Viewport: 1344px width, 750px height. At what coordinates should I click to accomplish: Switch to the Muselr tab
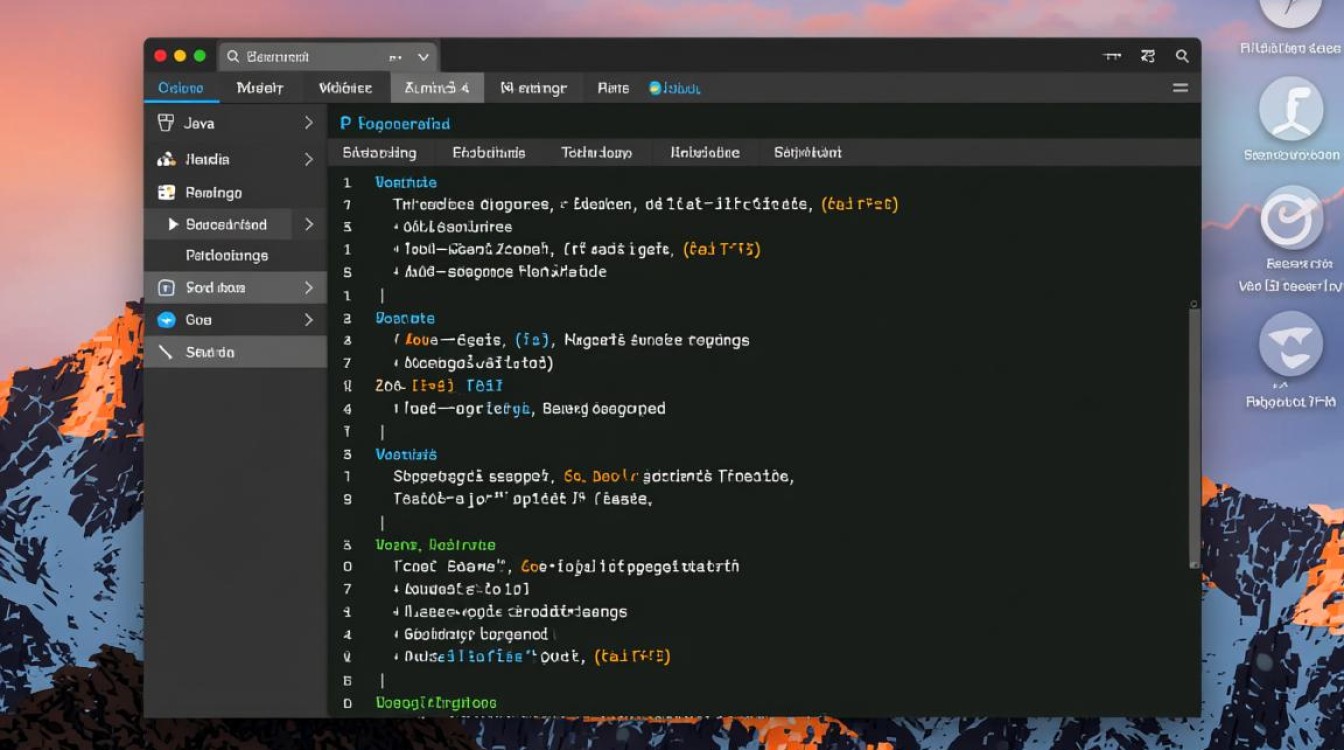point(260,88)
